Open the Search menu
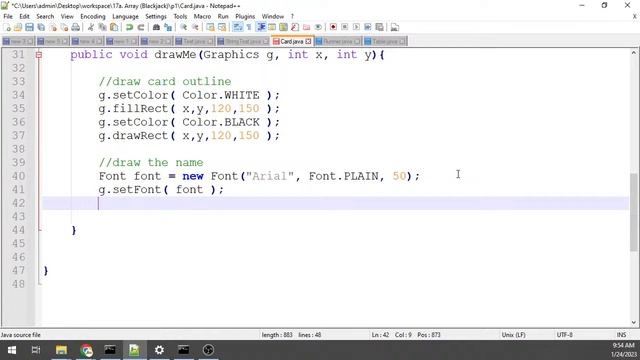 click(45, 16)
